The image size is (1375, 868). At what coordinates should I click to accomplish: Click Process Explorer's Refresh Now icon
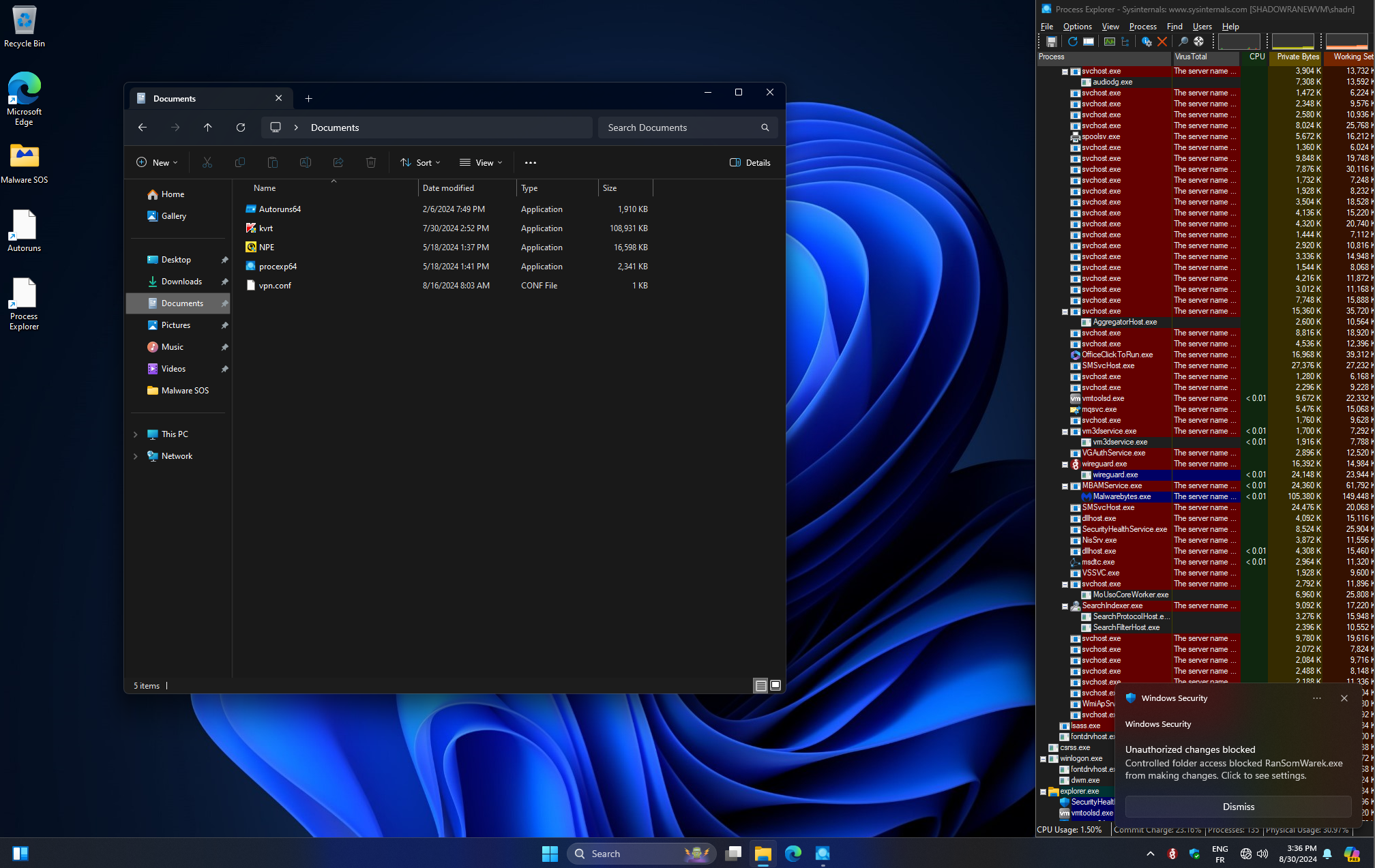click(x=1072, y=42)
